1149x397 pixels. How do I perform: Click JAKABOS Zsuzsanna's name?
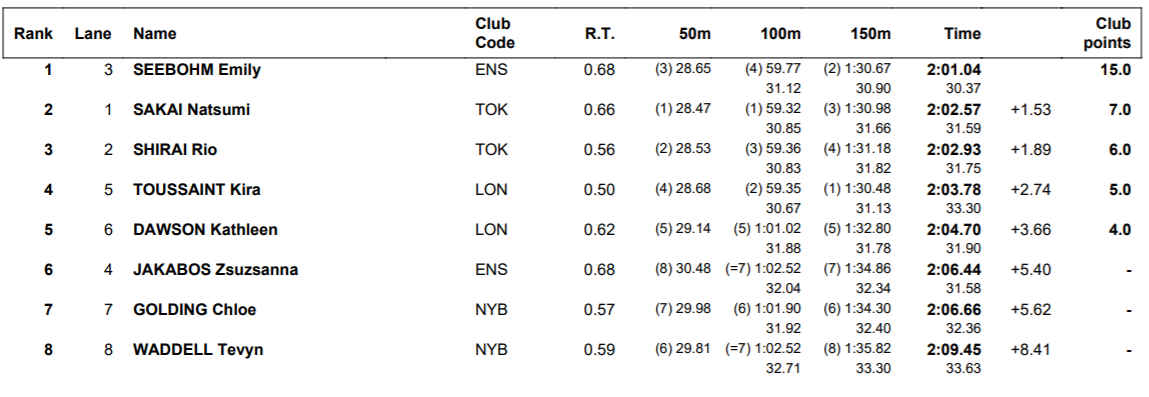click(215, 270)
